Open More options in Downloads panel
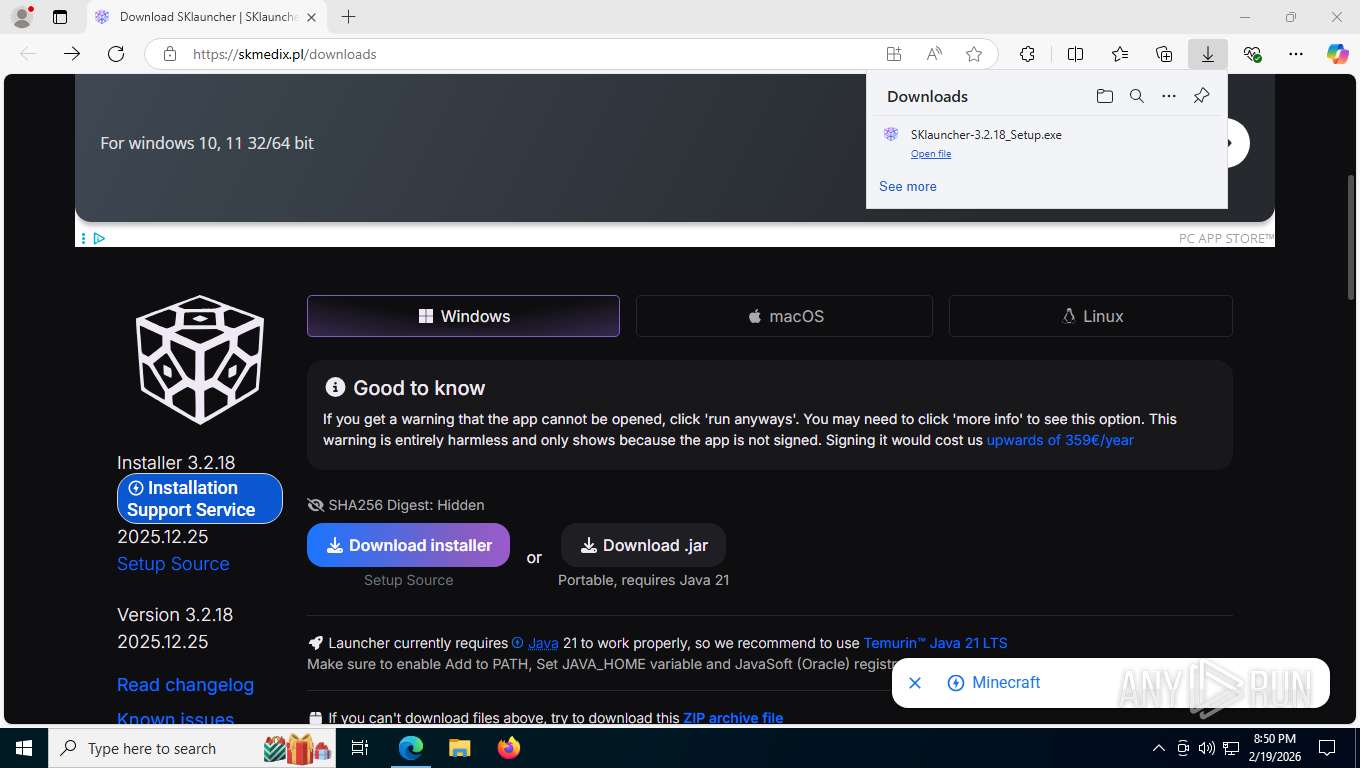The height and width of the screenshot is (768, 1360). point(1169,96)
